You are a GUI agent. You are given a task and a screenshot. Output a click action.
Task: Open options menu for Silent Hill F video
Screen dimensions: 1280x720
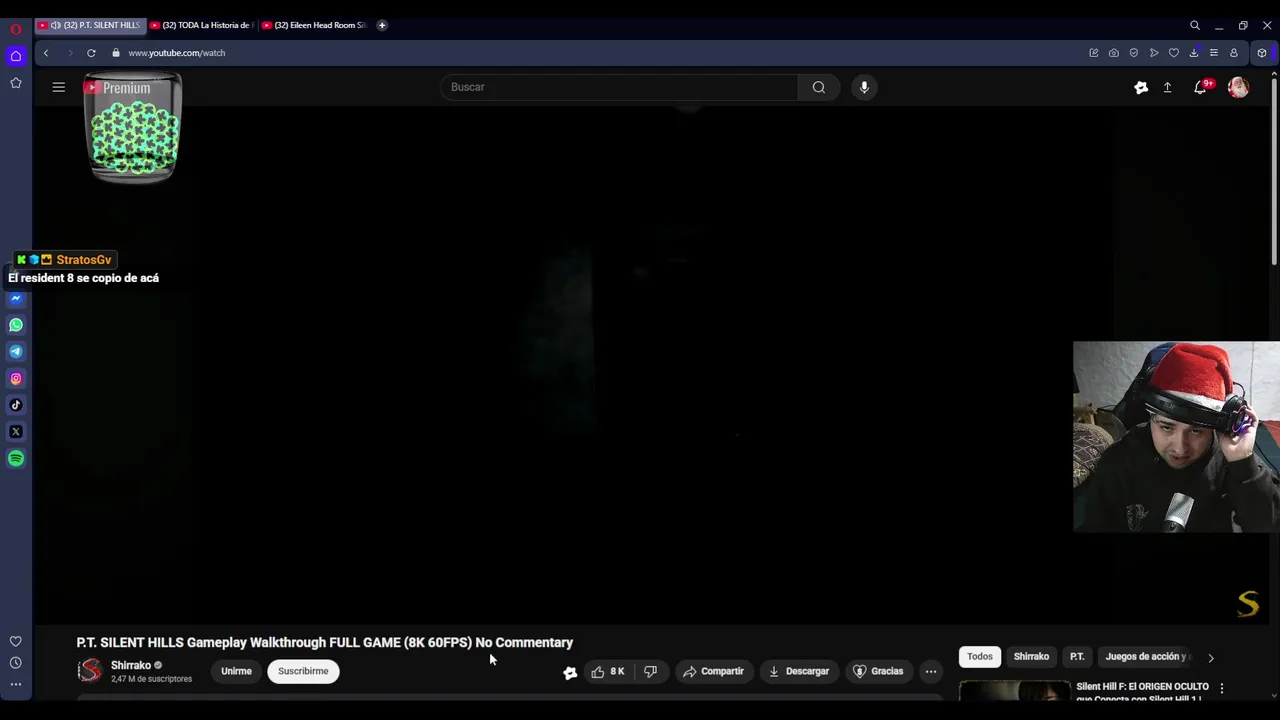pyautogui.click(x=1221, y=689)
